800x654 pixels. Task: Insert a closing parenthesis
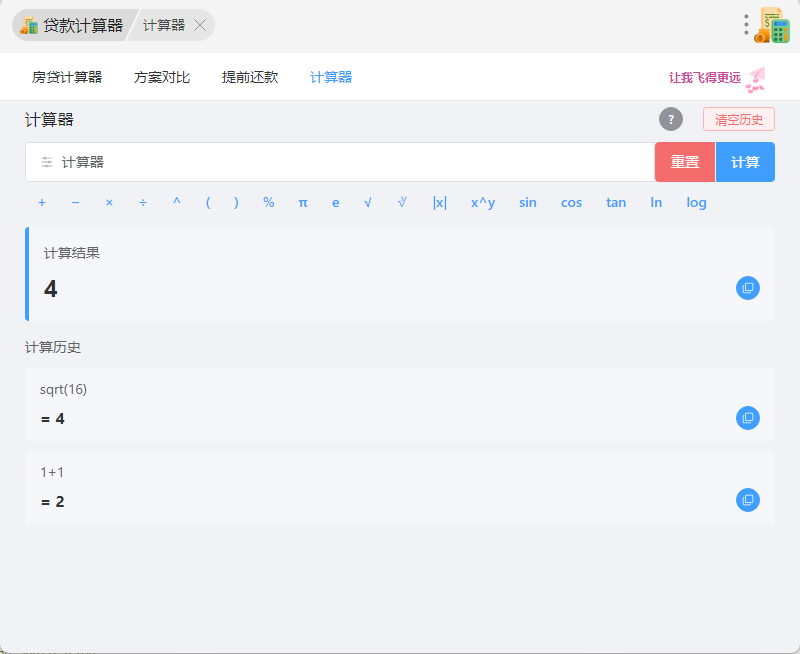(236, 203)
